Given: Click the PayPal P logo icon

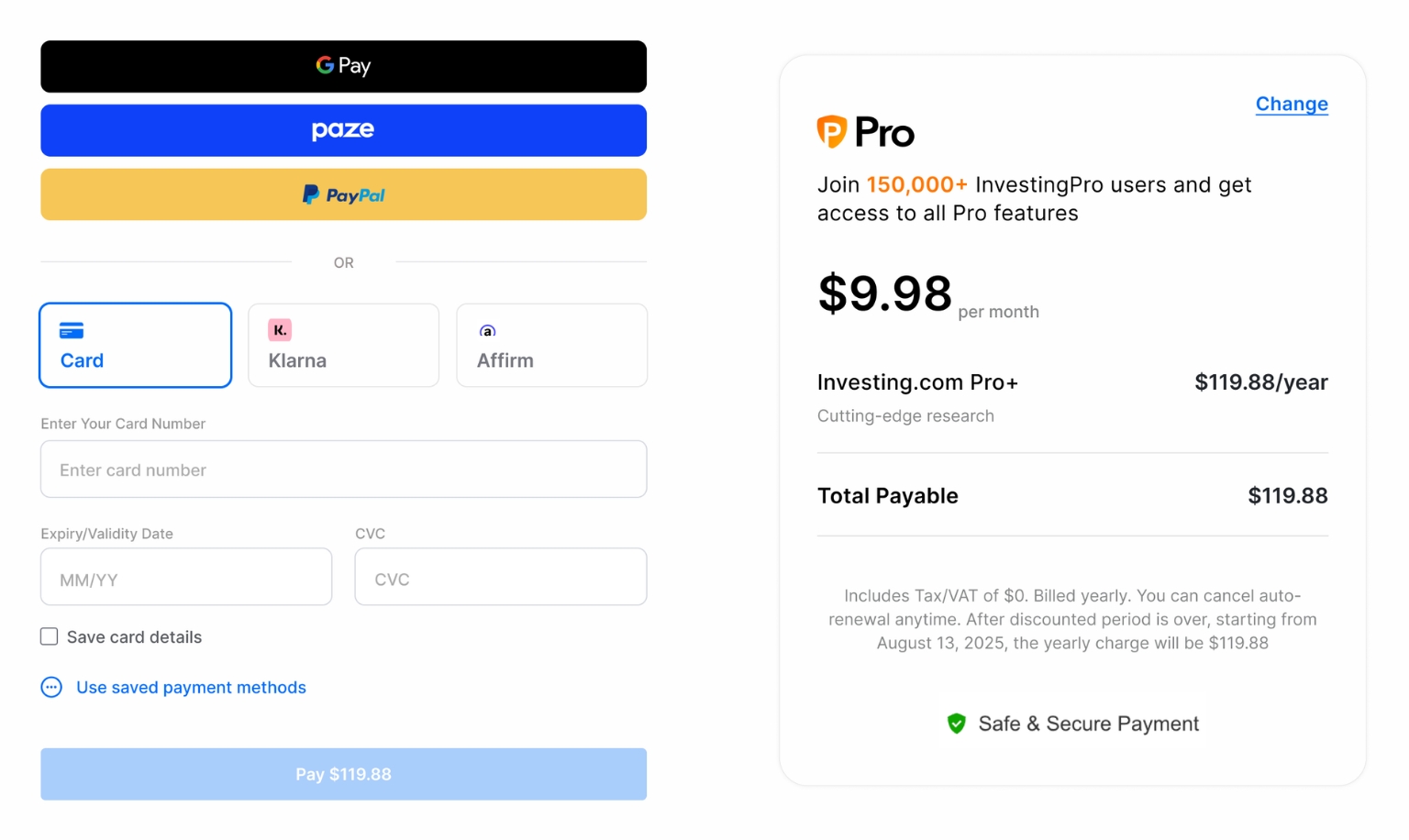Looking at the screenshot, I should [x=311, y=194].
